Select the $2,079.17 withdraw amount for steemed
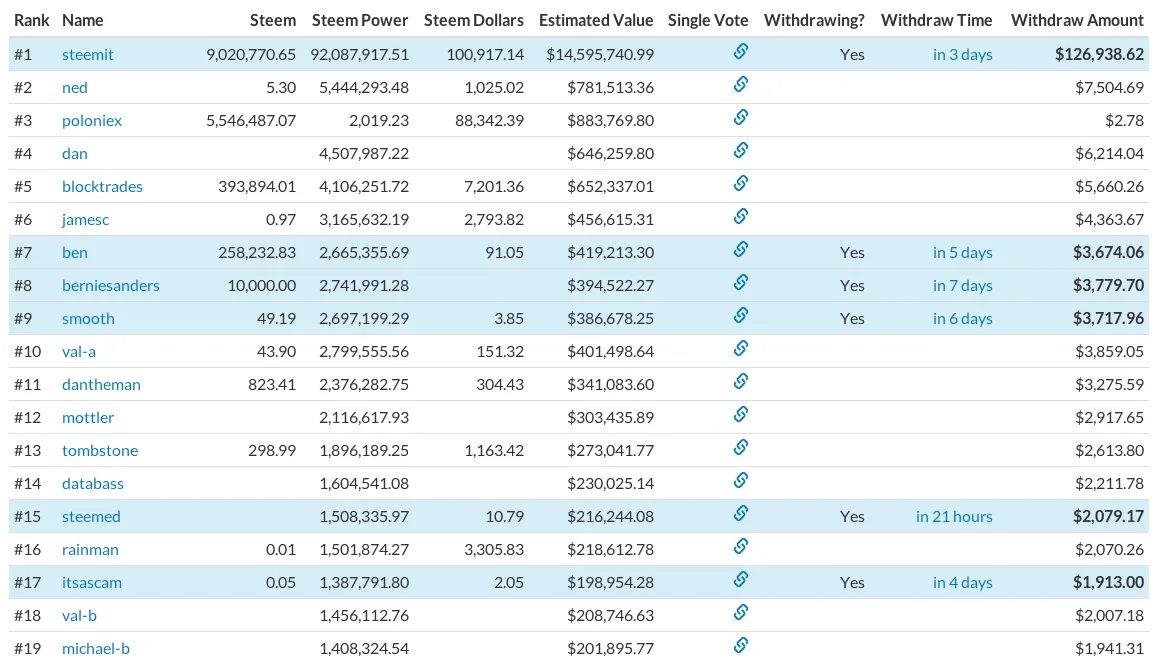The height and width of the screenshot is (664, 1157). point(1108,516)
